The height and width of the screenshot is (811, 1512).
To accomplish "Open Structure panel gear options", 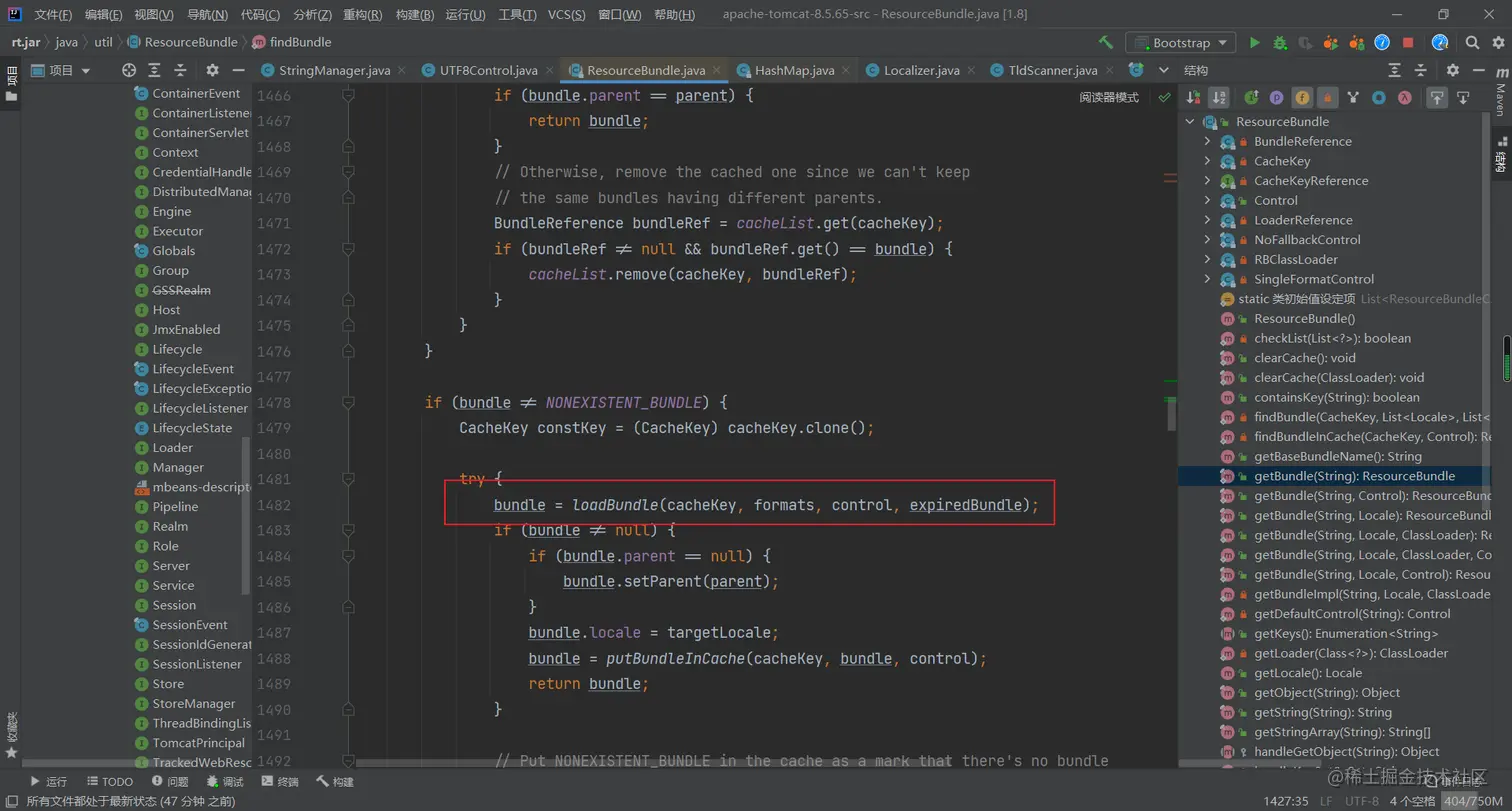I will (x=1453, y=70).
